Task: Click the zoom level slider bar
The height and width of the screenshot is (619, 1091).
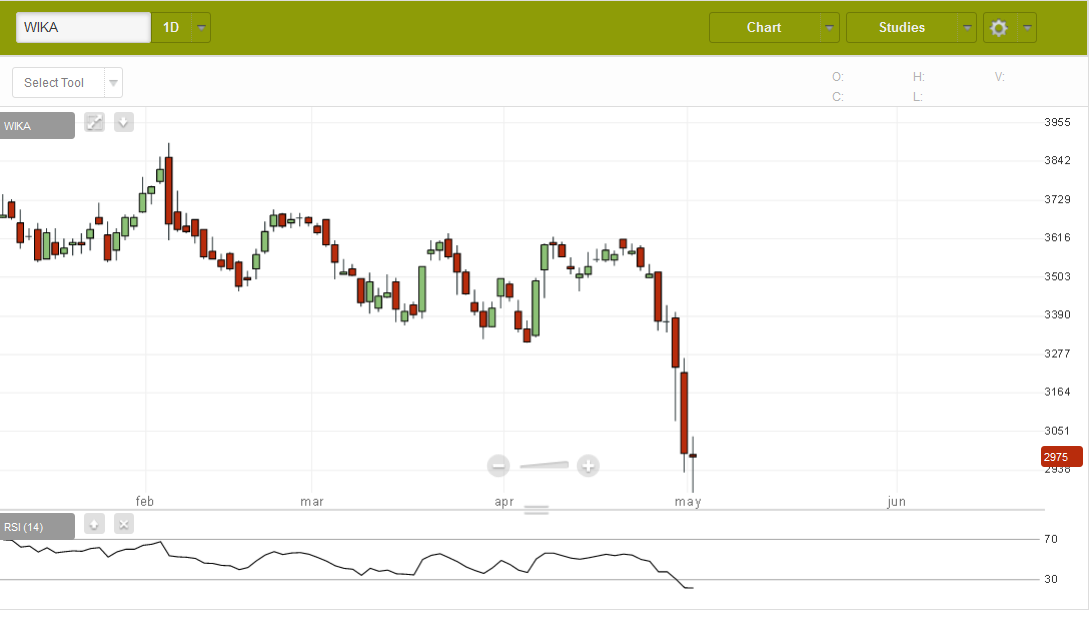Action: pyautogui.click(x=544, y=465)
